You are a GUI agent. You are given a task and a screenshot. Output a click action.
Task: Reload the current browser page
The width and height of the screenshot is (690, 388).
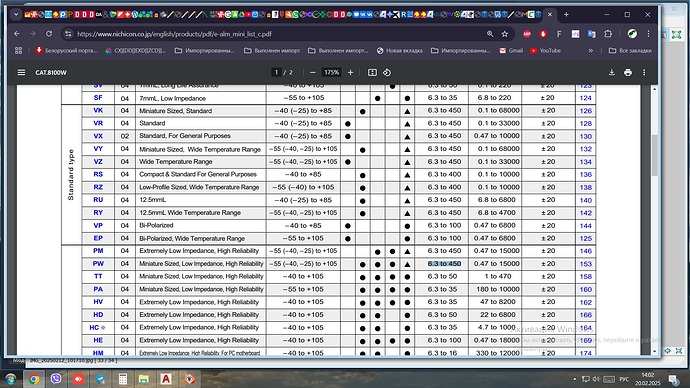tap(49, 34)
